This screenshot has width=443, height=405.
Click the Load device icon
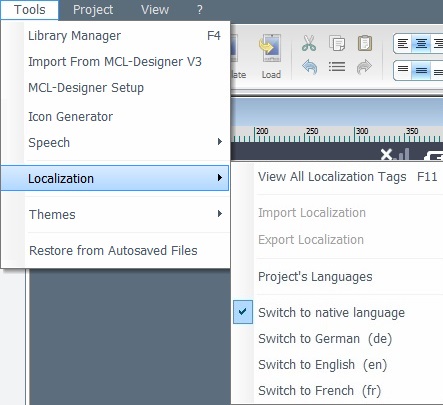(x=271, y=56)
